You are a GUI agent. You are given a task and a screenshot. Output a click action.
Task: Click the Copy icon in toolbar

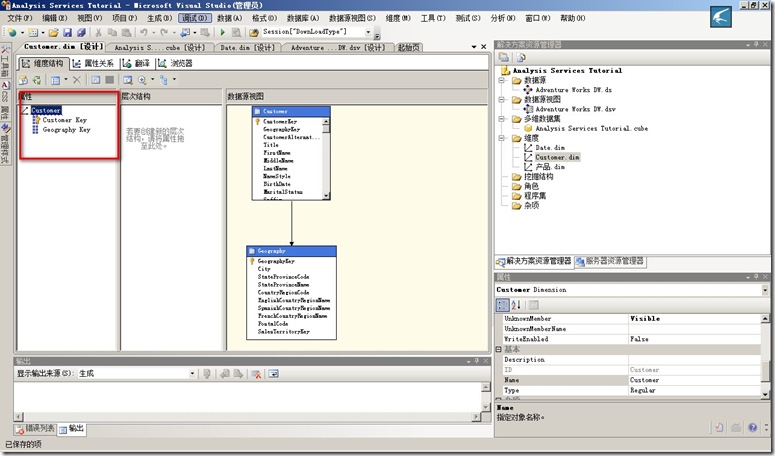(112, 33)
